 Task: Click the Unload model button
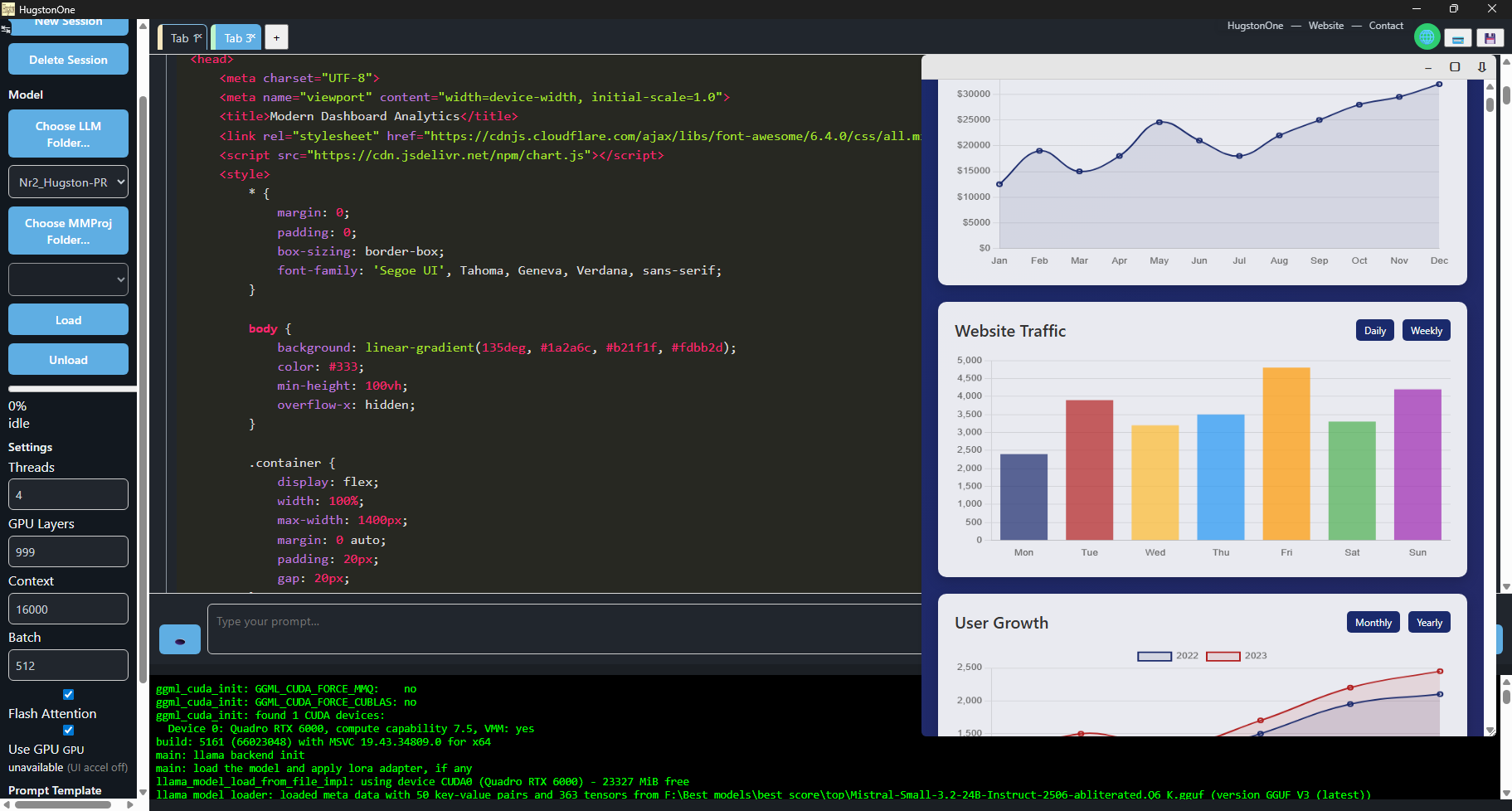(x=68, y=359)
